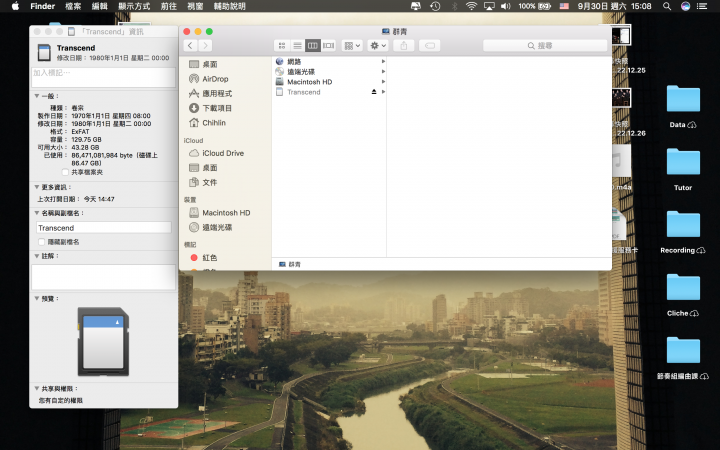This screenshot has width=720, height=450.
Task: Collapse the 名稱與副檔名 section
Action: tap(37, 213)
